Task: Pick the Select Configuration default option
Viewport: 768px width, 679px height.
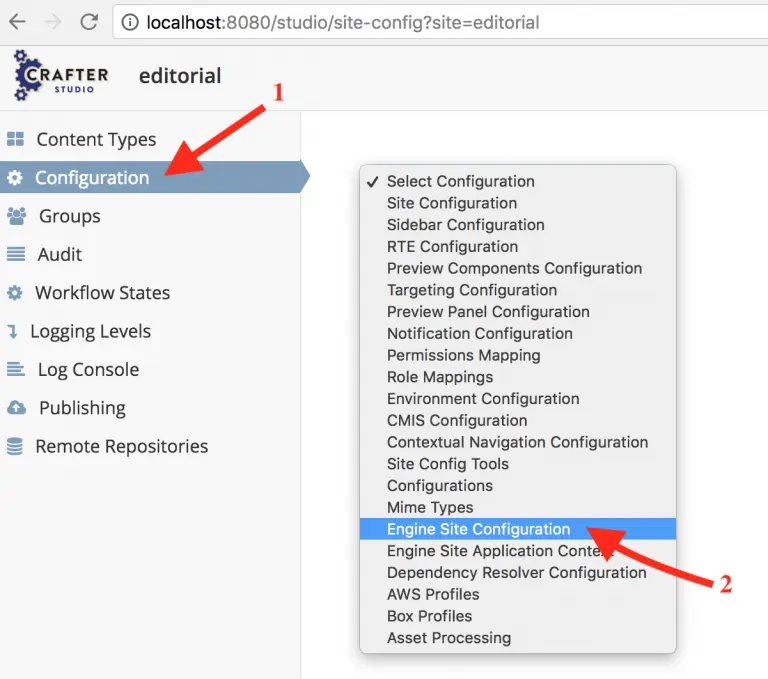Action: tap(460, 181)
